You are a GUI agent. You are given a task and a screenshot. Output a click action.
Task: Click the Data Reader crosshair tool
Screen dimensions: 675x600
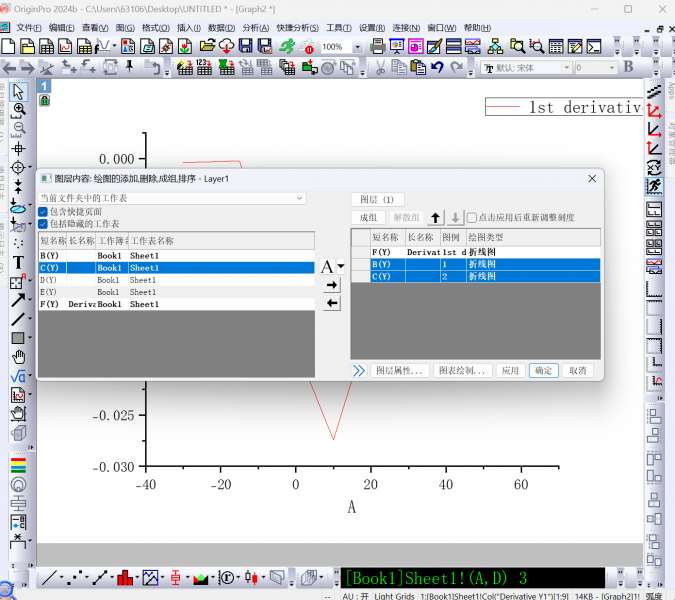[18, 167]
